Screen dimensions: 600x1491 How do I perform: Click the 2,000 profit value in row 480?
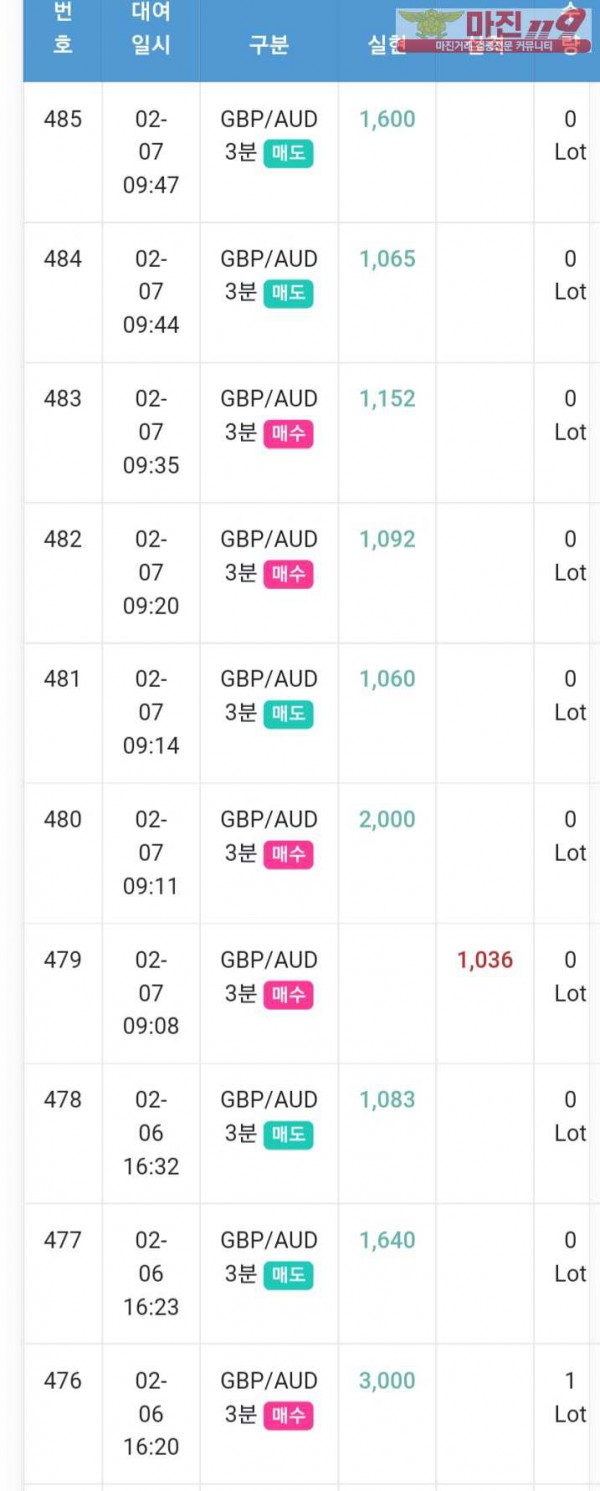(387, 819)
